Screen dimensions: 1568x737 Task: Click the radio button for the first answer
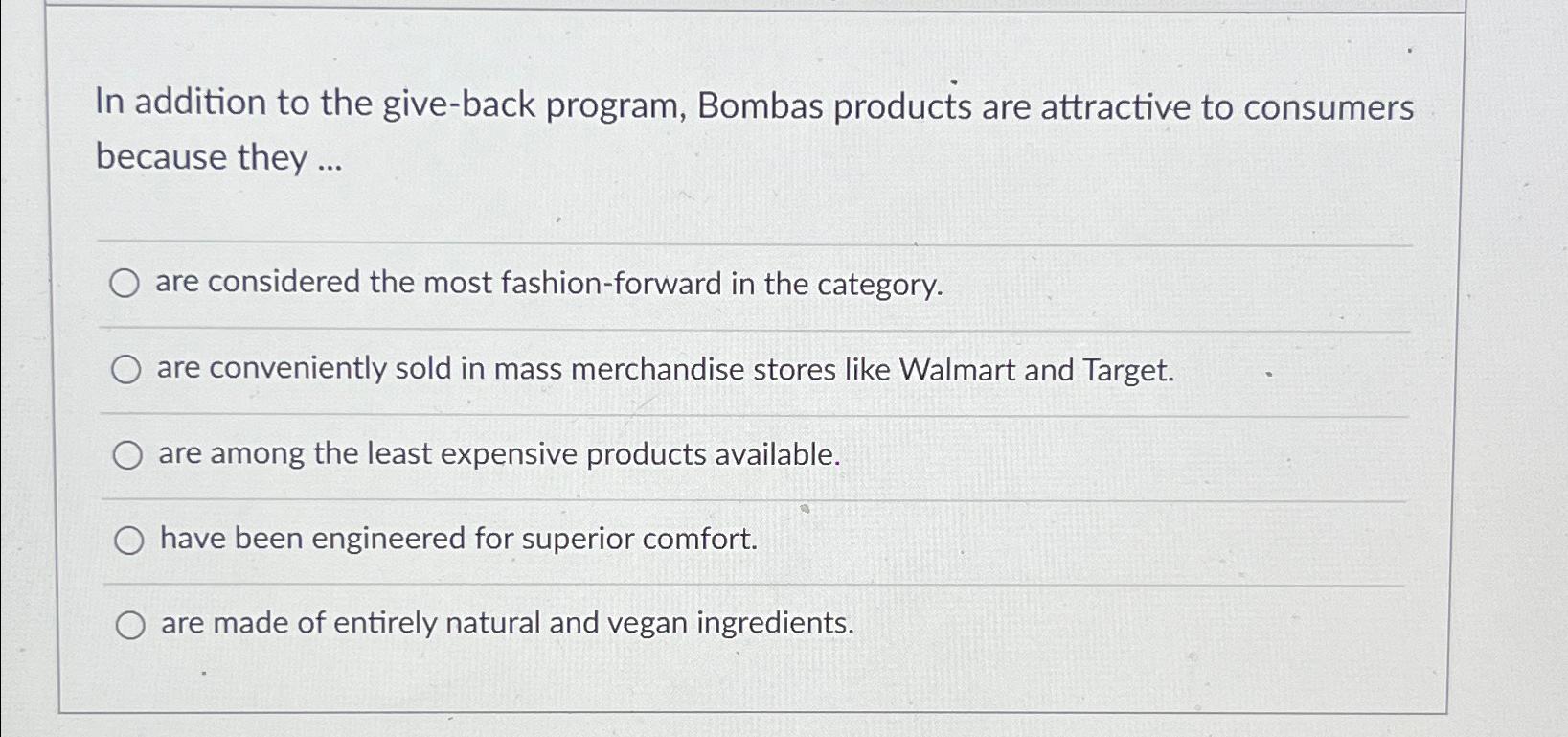(x=127, y=284)
